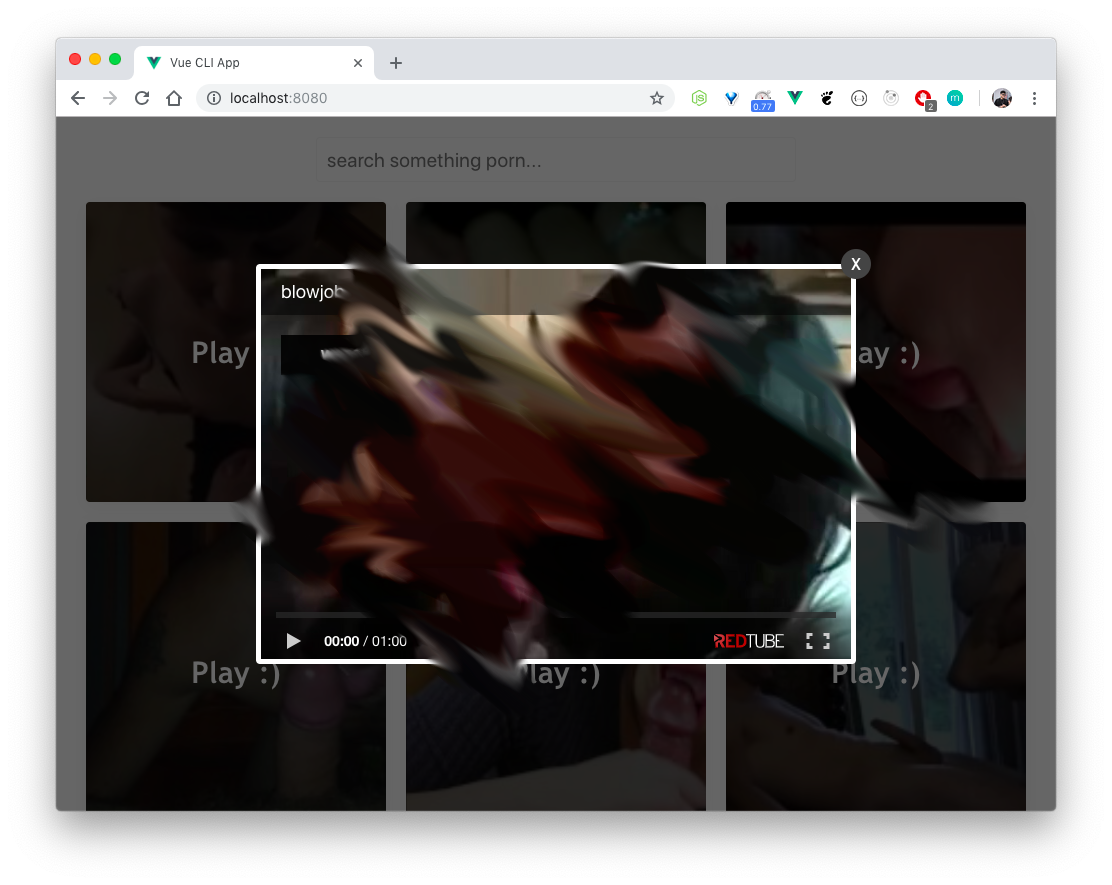Close the Vue CLI App tab

pos(358,63)
